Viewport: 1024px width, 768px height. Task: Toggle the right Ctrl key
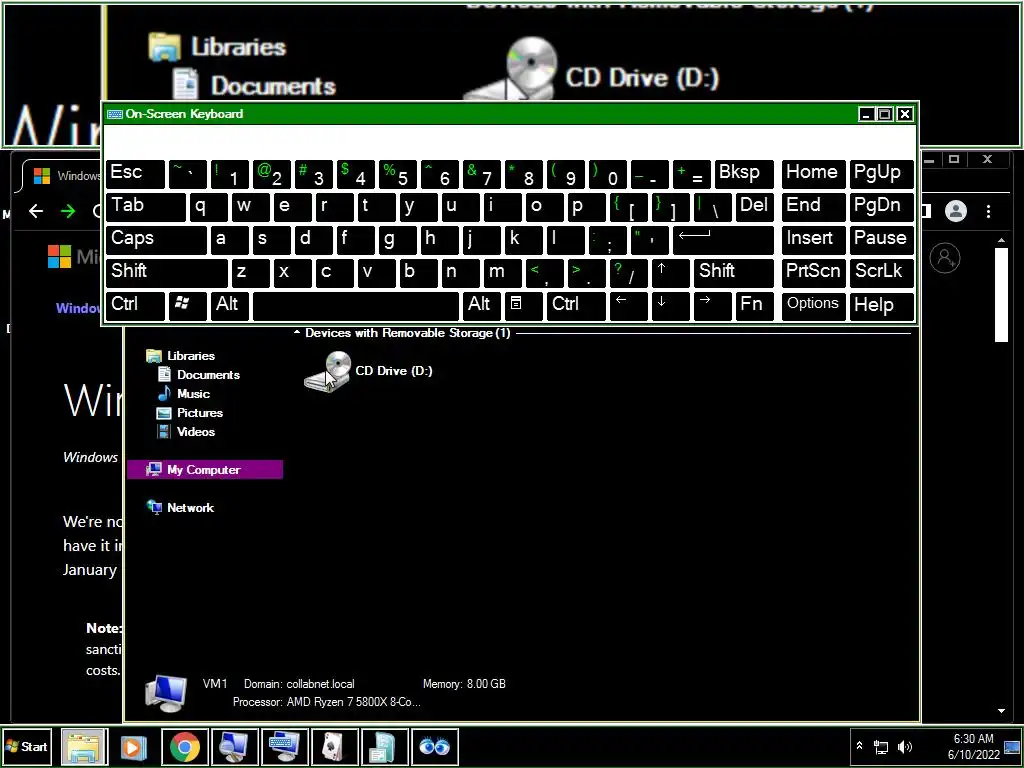576,306
